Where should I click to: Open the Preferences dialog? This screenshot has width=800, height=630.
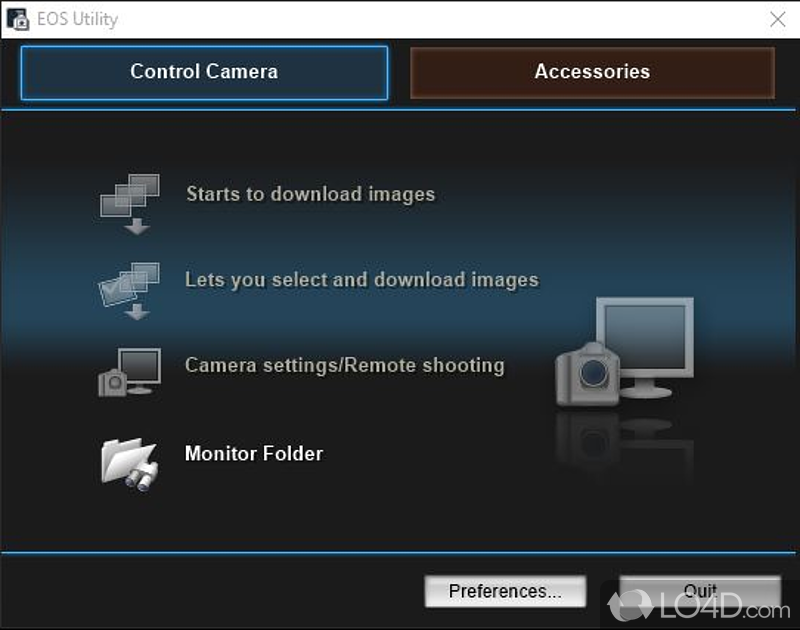pos(505,591)
